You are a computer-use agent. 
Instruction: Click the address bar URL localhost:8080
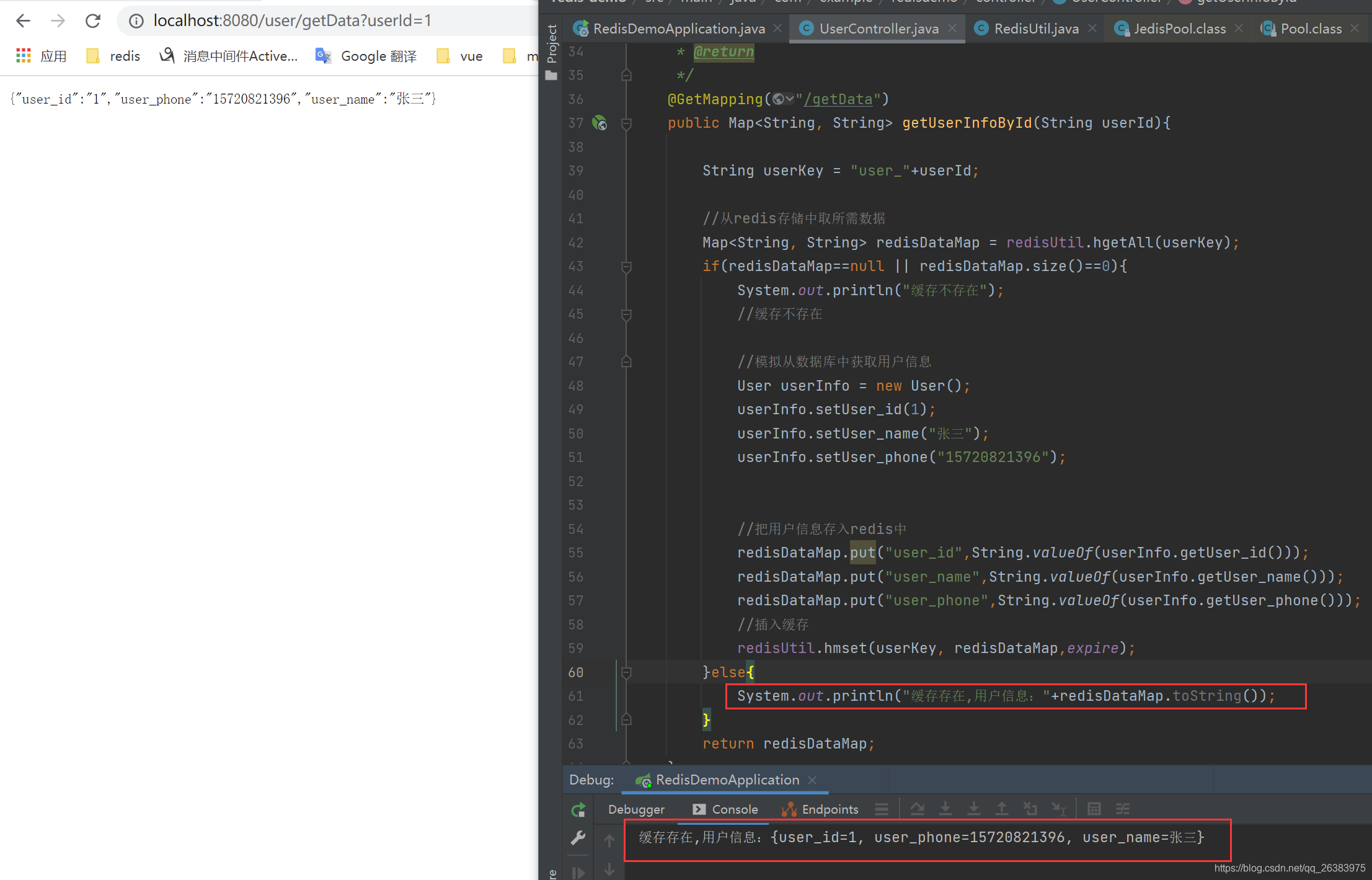pyautogui.click(x=292, y=21)
